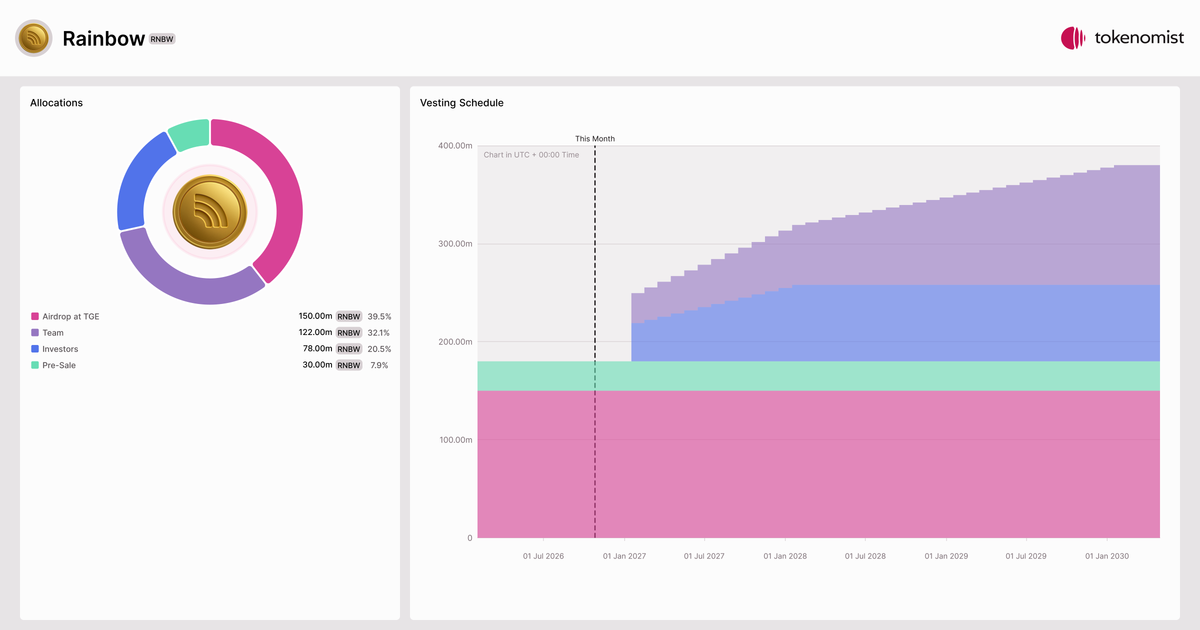Select the Airdrop at TGE legend label
This screenshot has height=630, width=1200.
71,316
